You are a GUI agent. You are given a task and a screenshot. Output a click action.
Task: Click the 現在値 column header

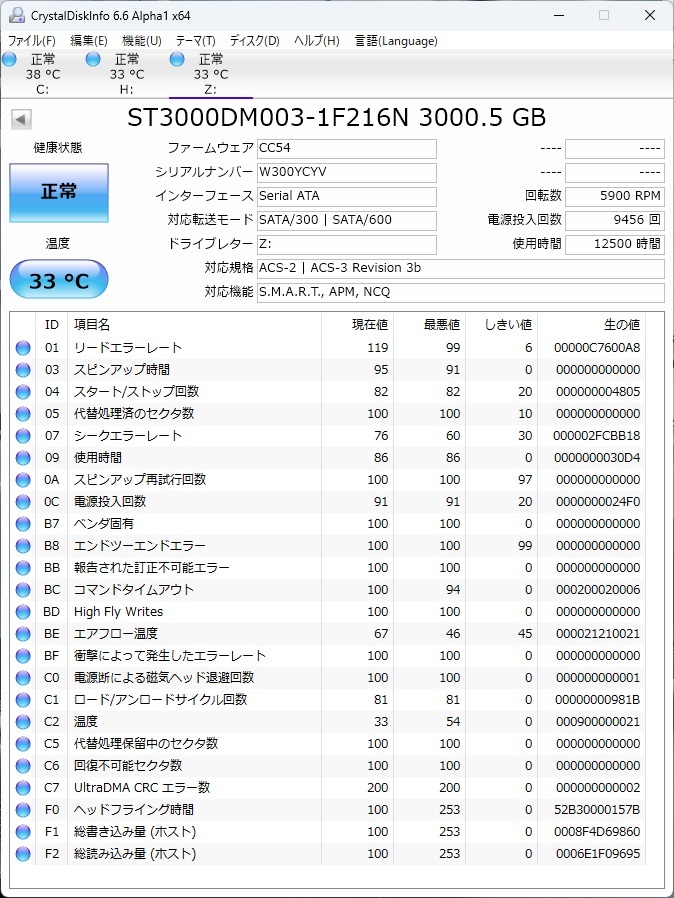point(357,325)
